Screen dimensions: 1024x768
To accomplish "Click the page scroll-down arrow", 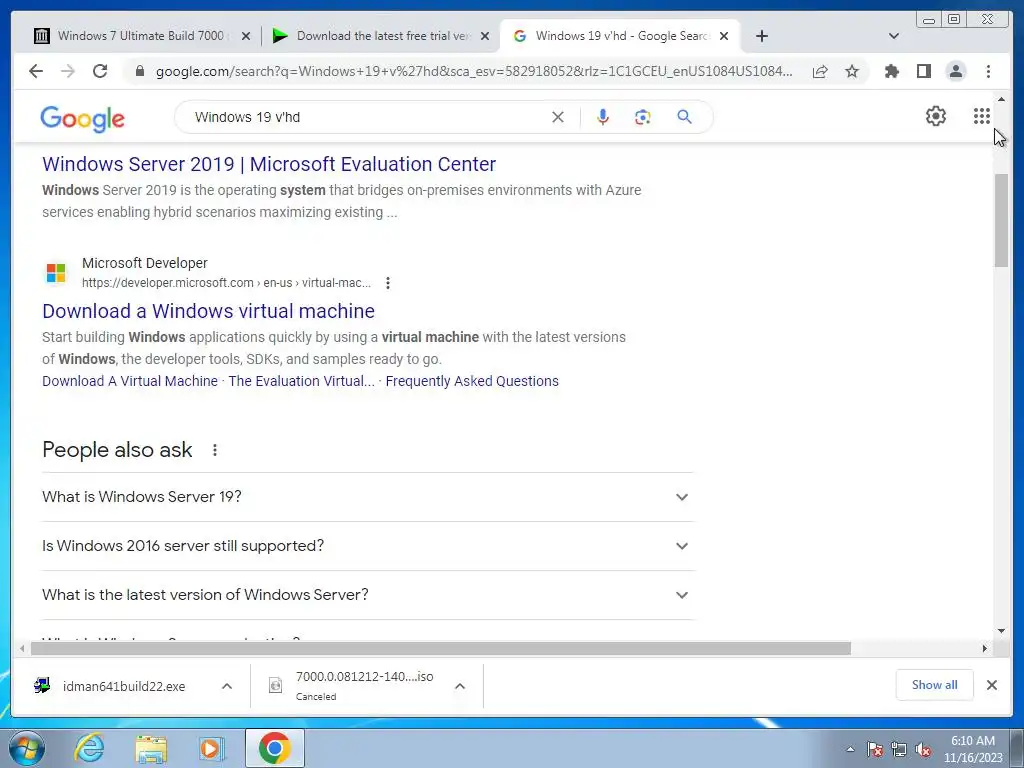I will [x=1002, y=631].
